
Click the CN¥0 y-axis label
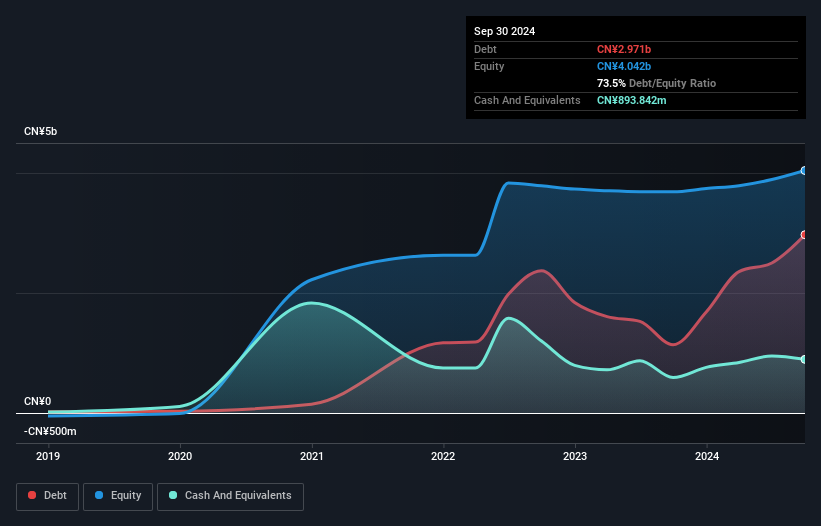[x=37, y=401]
